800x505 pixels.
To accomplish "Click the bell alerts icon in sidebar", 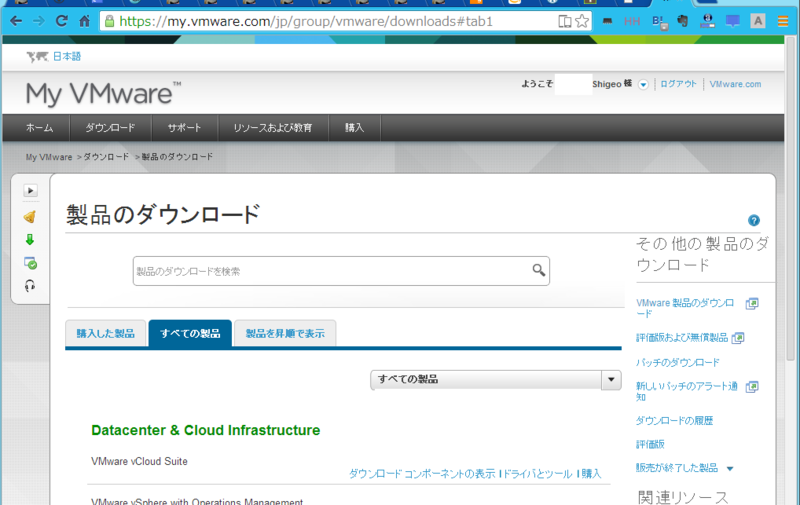I will (30, 217).
